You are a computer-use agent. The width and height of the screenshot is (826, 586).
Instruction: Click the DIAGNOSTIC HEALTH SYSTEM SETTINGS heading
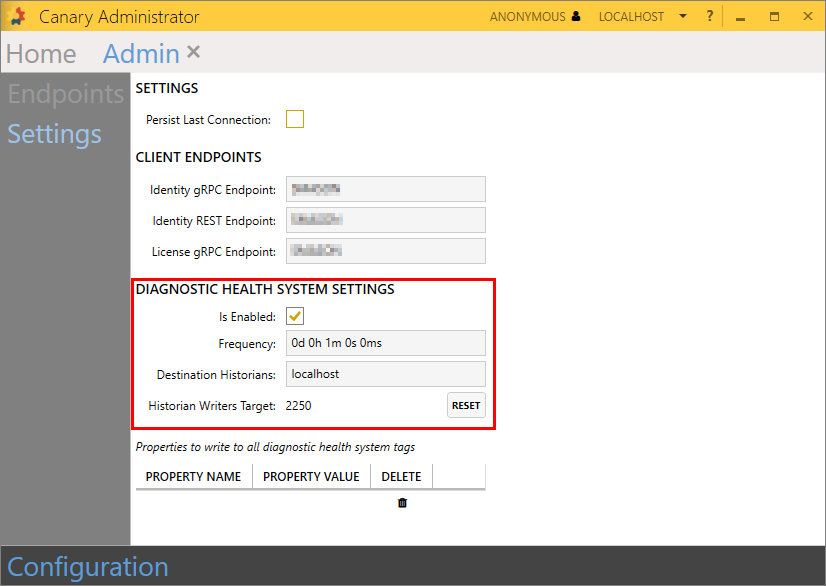(x=265, y=289)
